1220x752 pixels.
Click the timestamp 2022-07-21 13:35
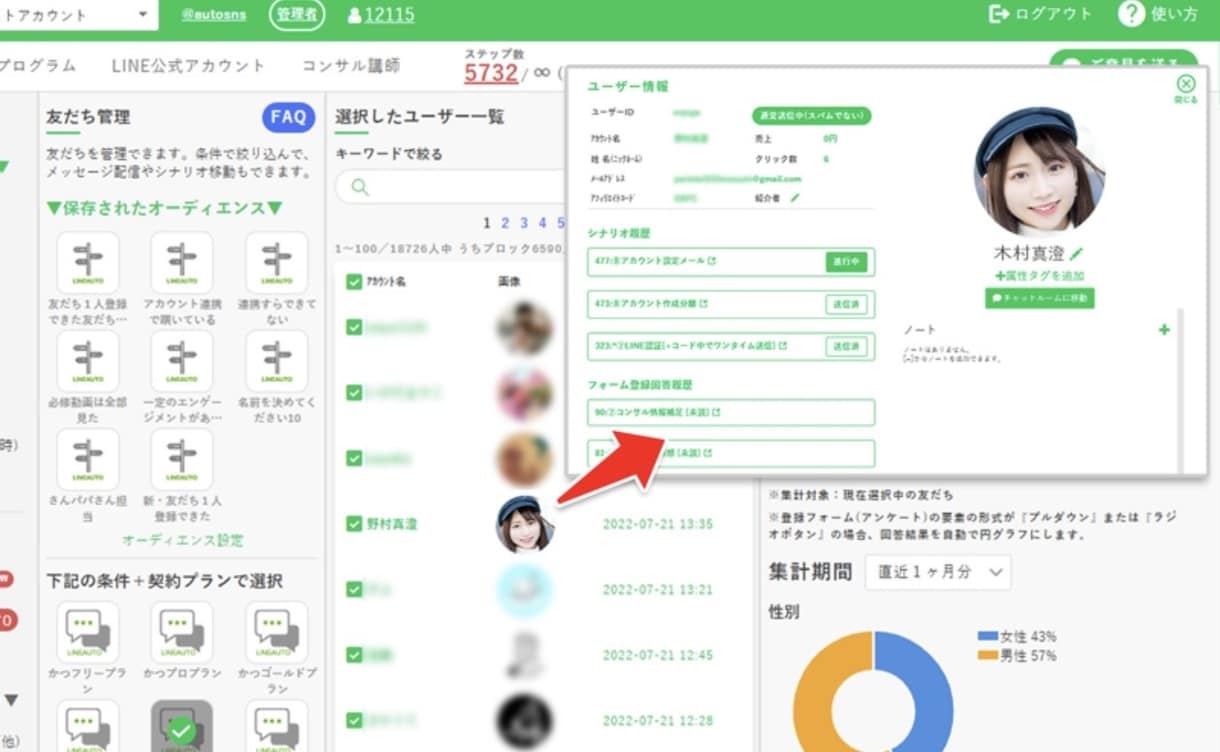pyautogui.click(x=657, y=524)
